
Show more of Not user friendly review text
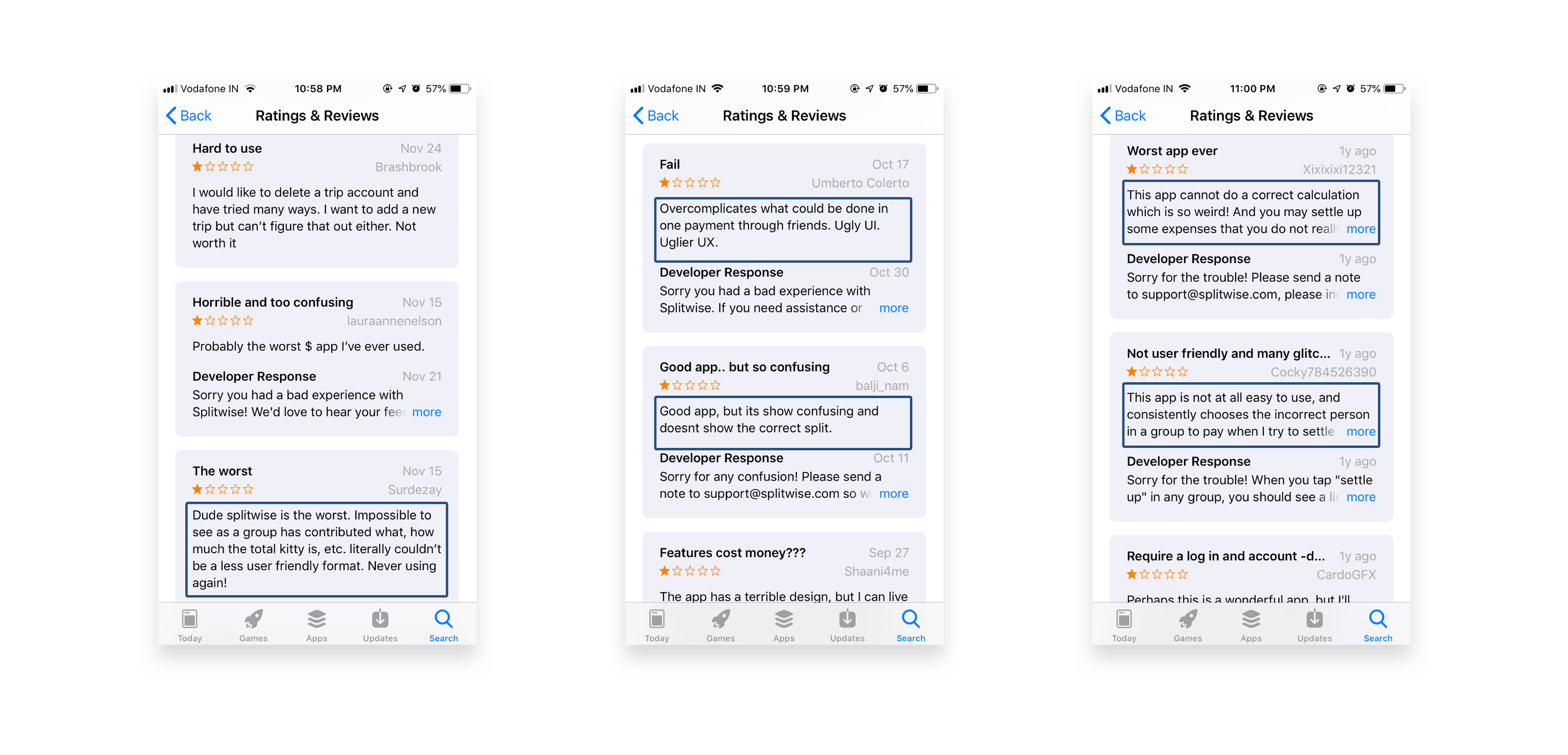click(1361, 431)
